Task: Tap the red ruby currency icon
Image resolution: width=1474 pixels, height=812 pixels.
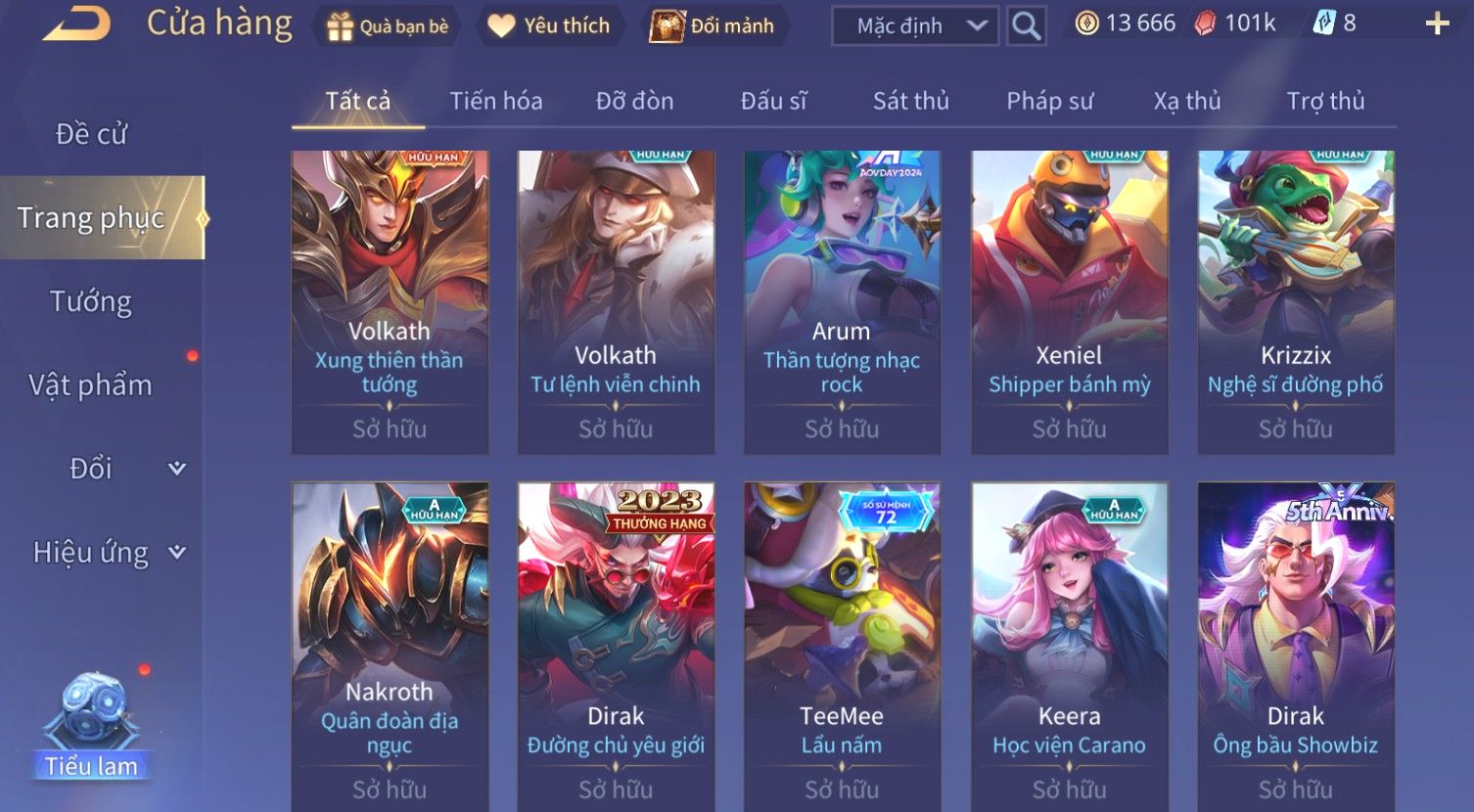Action: click(x=1205, y=23)
